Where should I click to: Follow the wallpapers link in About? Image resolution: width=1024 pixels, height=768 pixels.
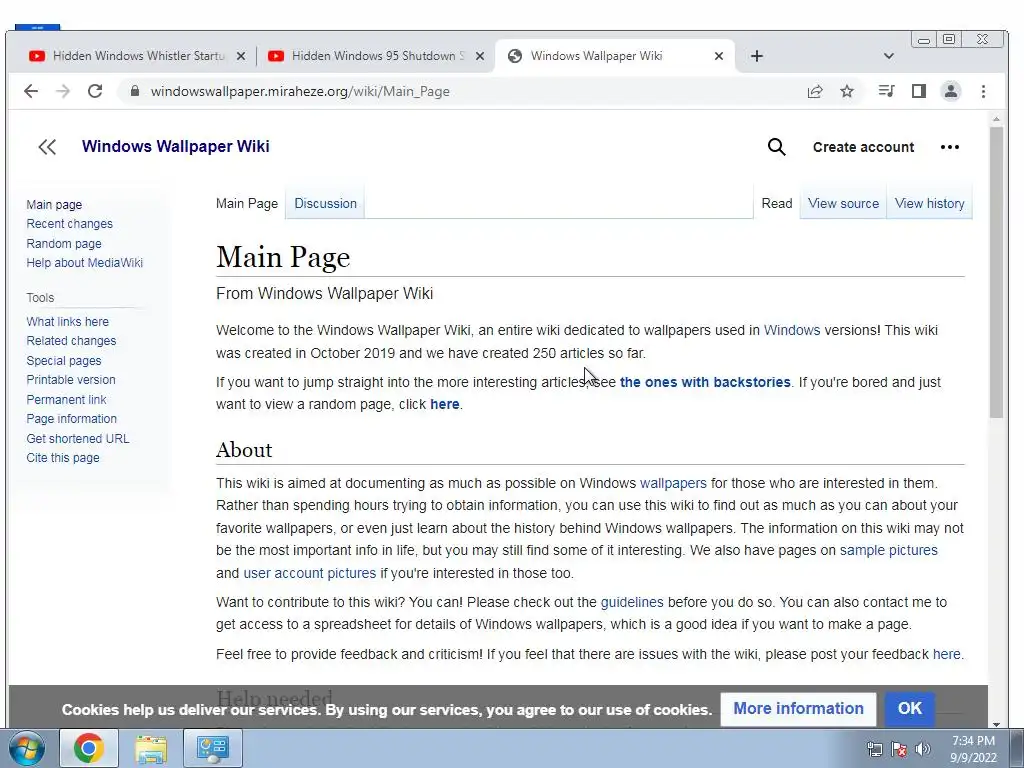tap(673, 483)
